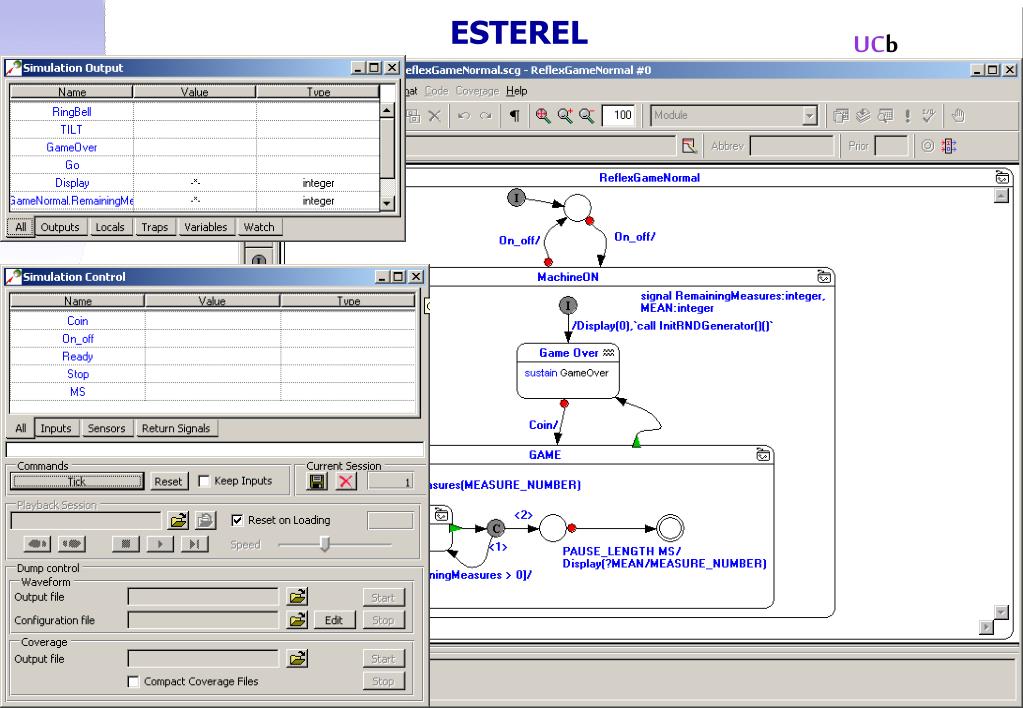Viewport: 1023px width, 708px height.
Task: Click the zoom percentage field showing 100
Action: (x=618, y=115)
